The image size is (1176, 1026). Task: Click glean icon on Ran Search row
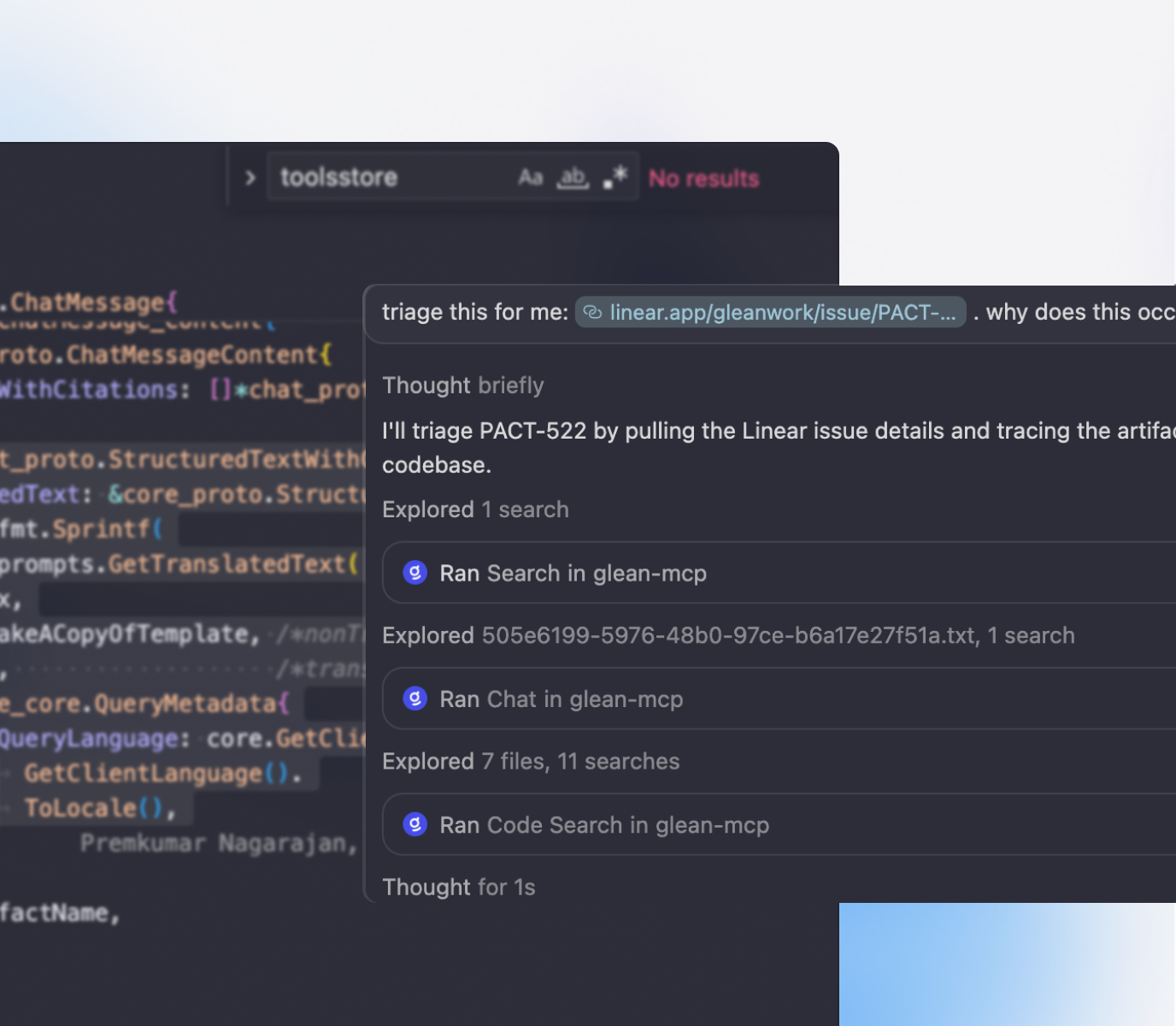click(415, 572)
